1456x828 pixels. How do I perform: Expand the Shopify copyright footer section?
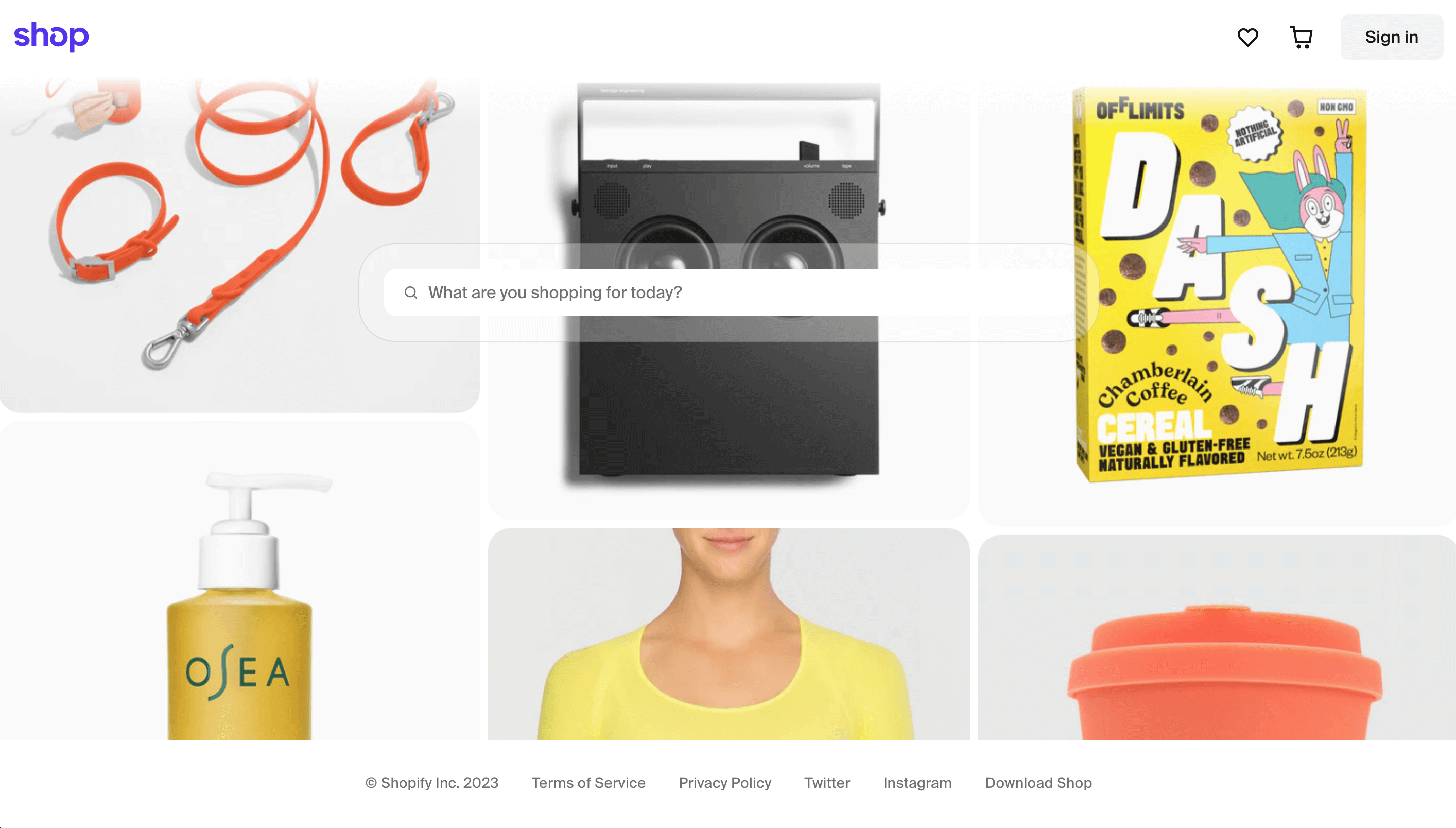[x=431, y=782]
